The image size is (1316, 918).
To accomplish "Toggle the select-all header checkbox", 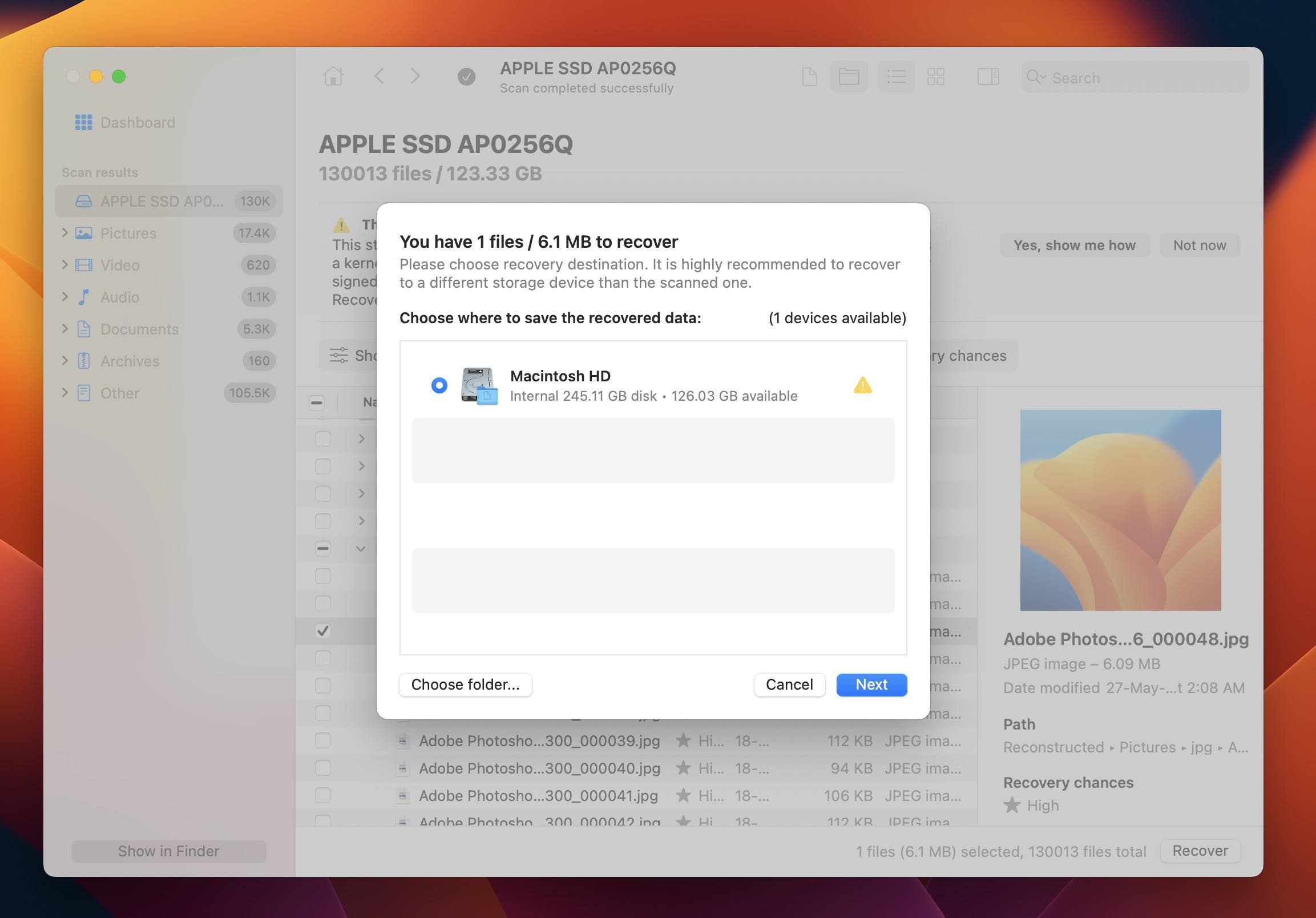I will [316, 402].
